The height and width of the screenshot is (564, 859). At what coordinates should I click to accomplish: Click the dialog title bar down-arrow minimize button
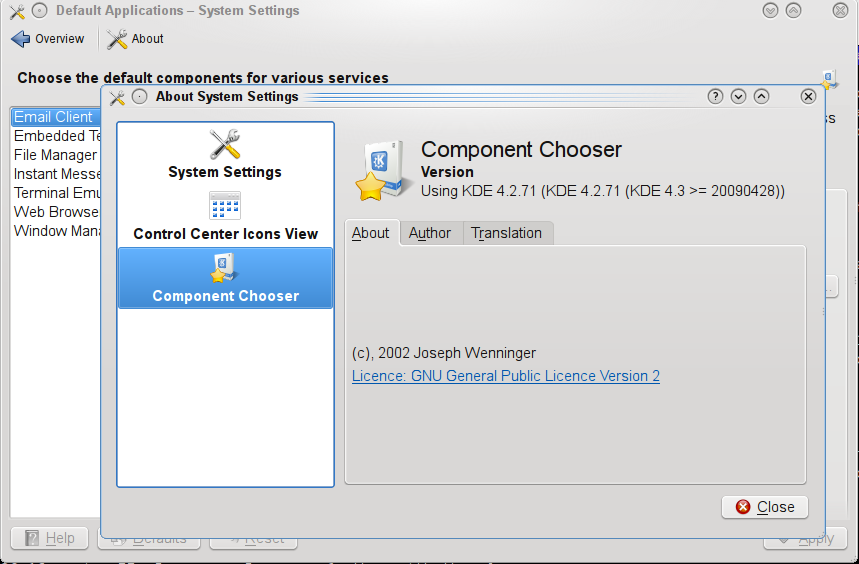click(x=739, y=97)
